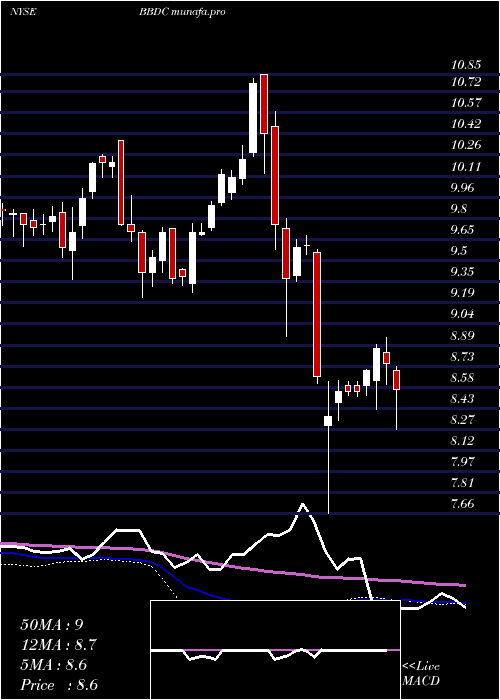The height and width of the screenshot is (700, 500).
Task: Click the BBDC munafa.pro title
Action: tap(182, 12)
